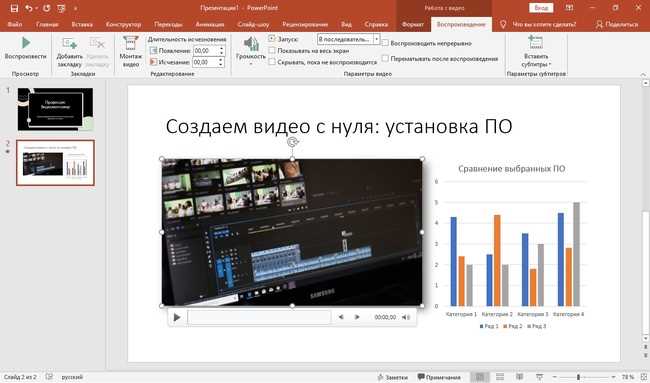
Task: Click the 78% zoom level
Action: pos(628,377)
